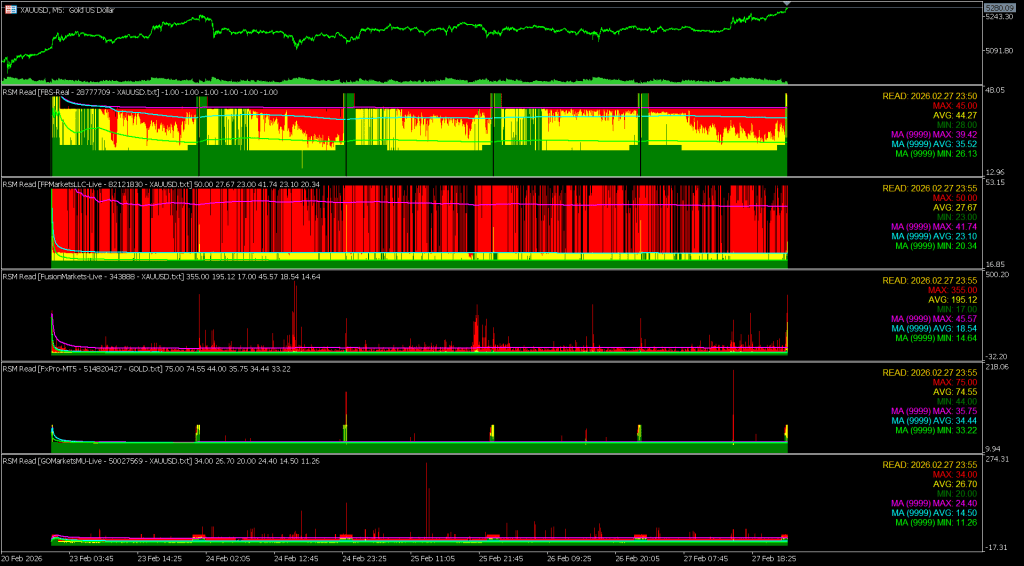Click the 25 Feb 11:05 time label
This screenshot has height=566, width=1024.
(x=435, y=558)
